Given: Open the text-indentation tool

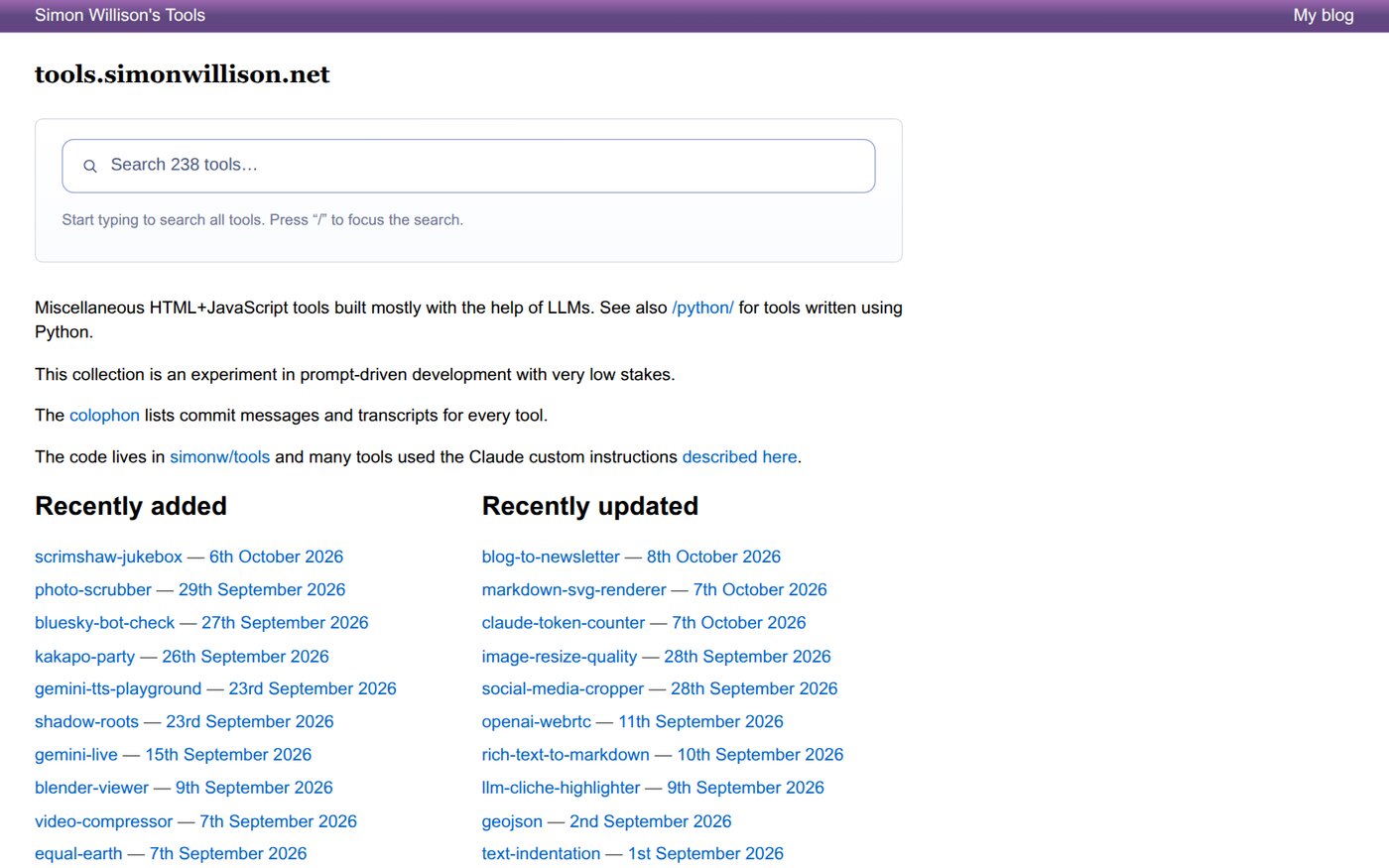Looking at the screenshot, I should coord(541,854).
